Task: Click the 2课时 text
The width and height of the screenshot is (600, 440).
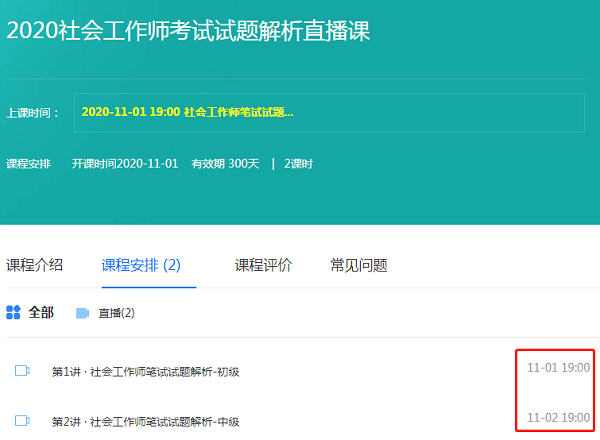Action: point(298,164)
